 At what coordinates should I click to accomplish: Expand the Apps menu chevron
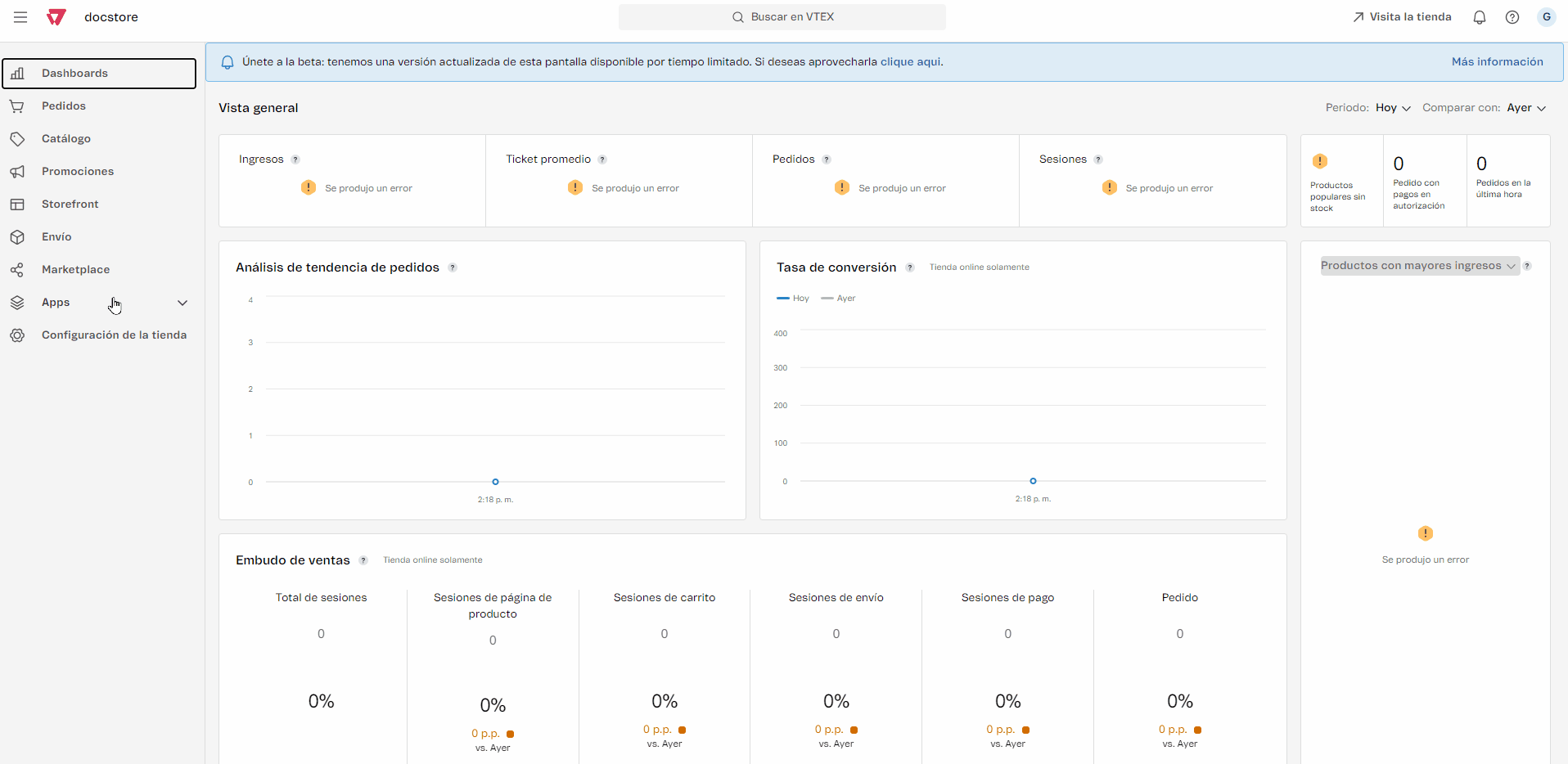pos(182,303)
